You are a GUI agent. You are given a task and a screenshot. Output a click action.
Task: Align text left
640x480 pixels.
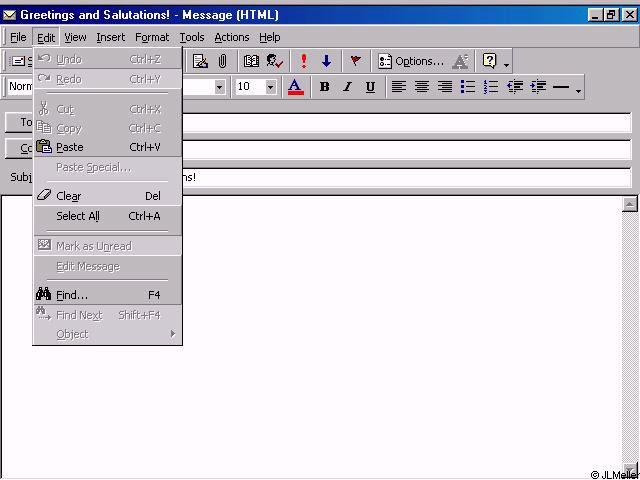(399, 87)
